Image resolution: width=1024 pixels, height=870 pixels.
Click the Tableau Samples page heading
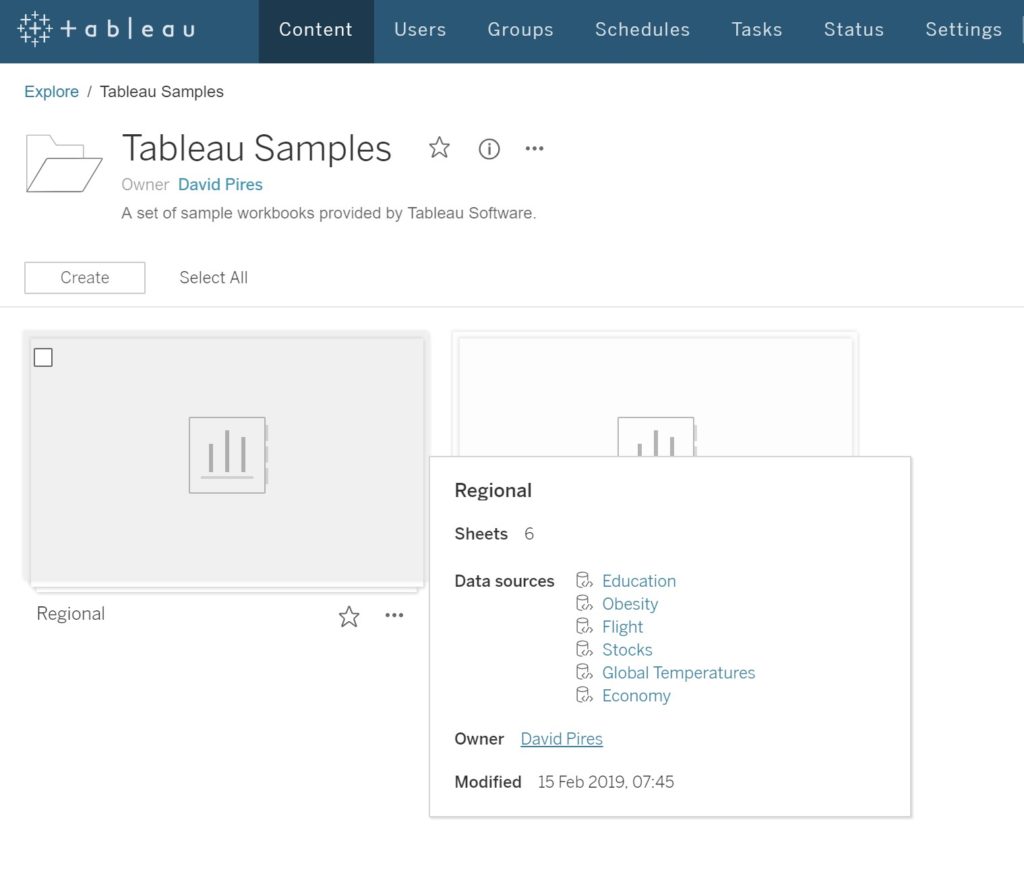[257, 148]
